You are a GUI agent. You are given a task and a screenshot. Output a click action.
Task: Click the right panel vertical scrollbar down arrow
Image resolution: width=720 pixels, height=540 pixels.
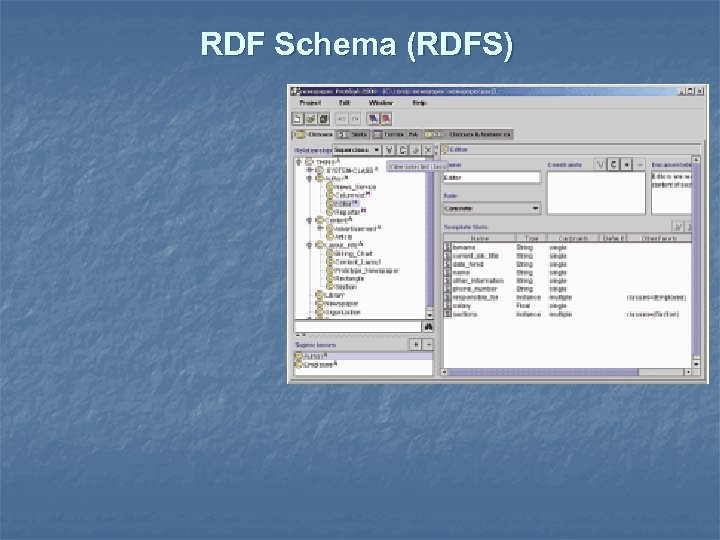[x=696, y=364]
